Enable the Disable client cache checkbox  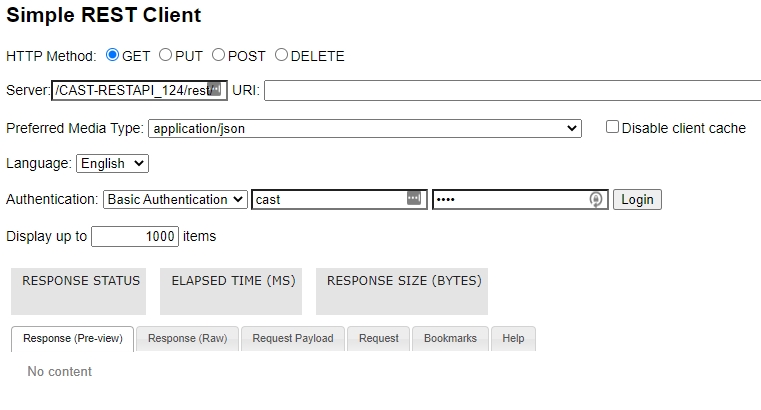[x=612, y=127]
